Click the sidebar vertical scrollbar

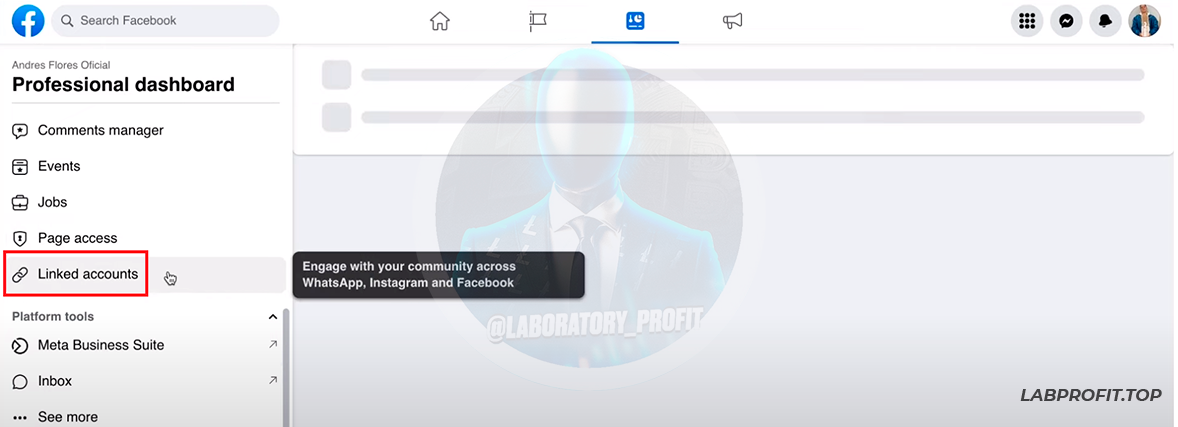coord(285,368)
